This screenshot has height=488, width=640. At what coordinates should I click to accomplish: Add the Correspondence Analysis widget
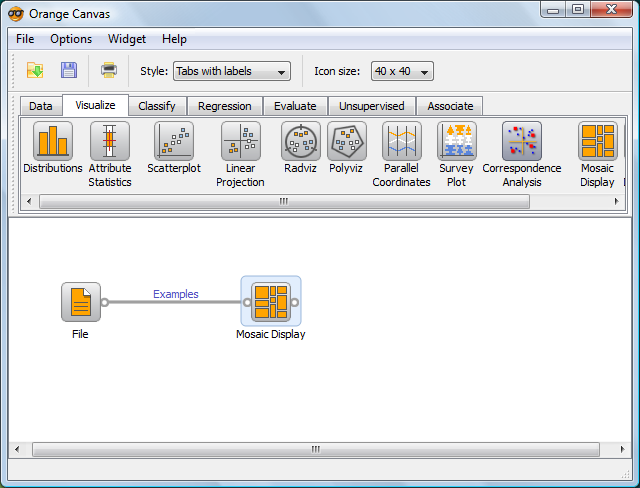click(522, 141)
